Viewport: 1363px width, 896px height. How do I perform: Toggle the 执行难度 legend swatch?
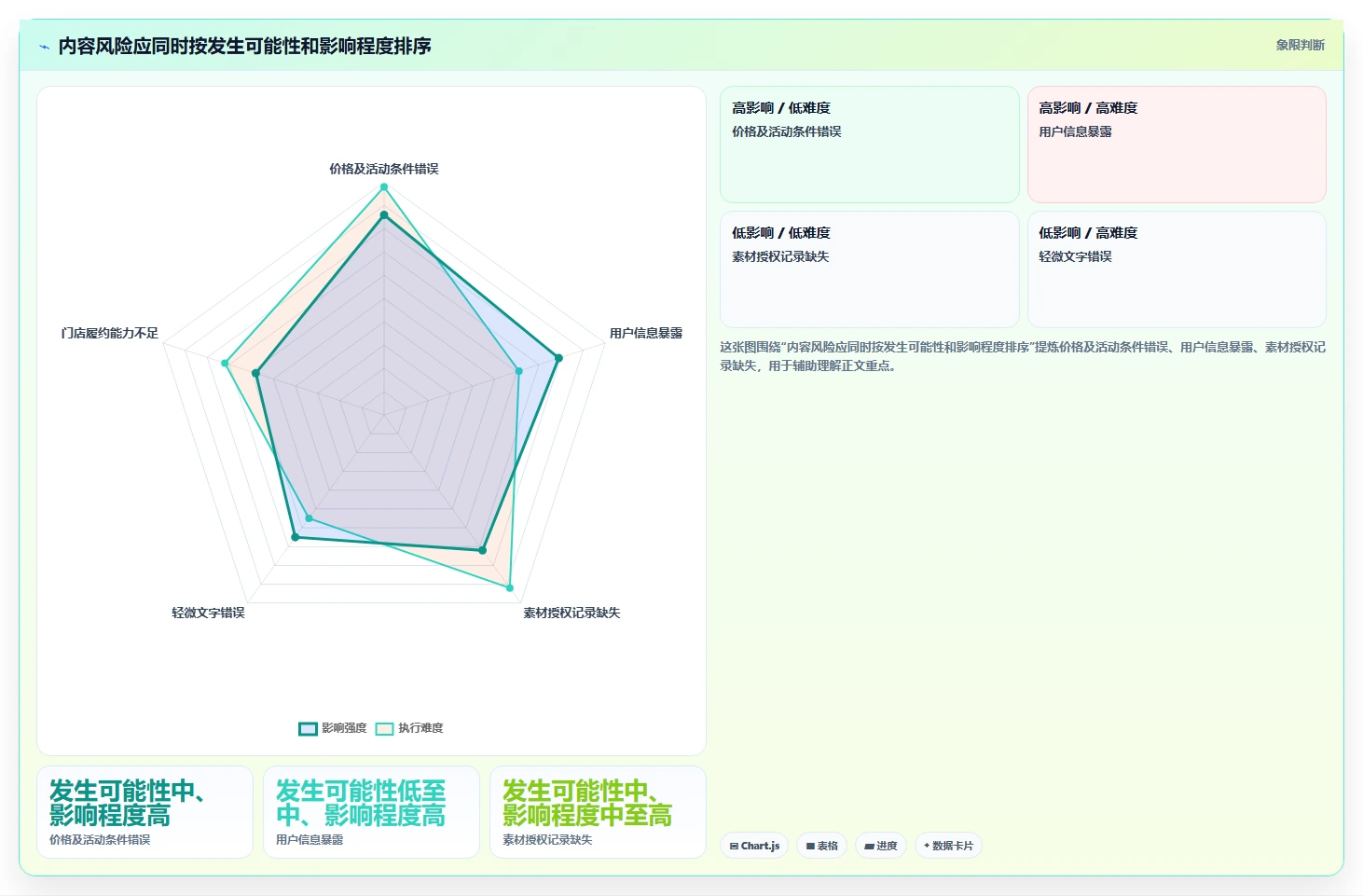click(x=384, y=728)
